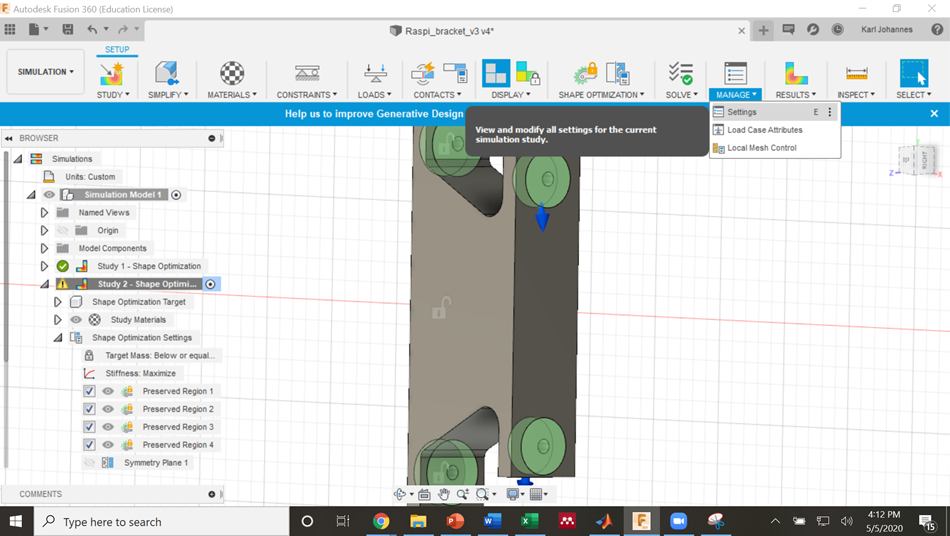Image resolution: width=950 pixels, height=536 pixels.
Task: Open the Settings menu entry
Action: click(x=774, y=112)
